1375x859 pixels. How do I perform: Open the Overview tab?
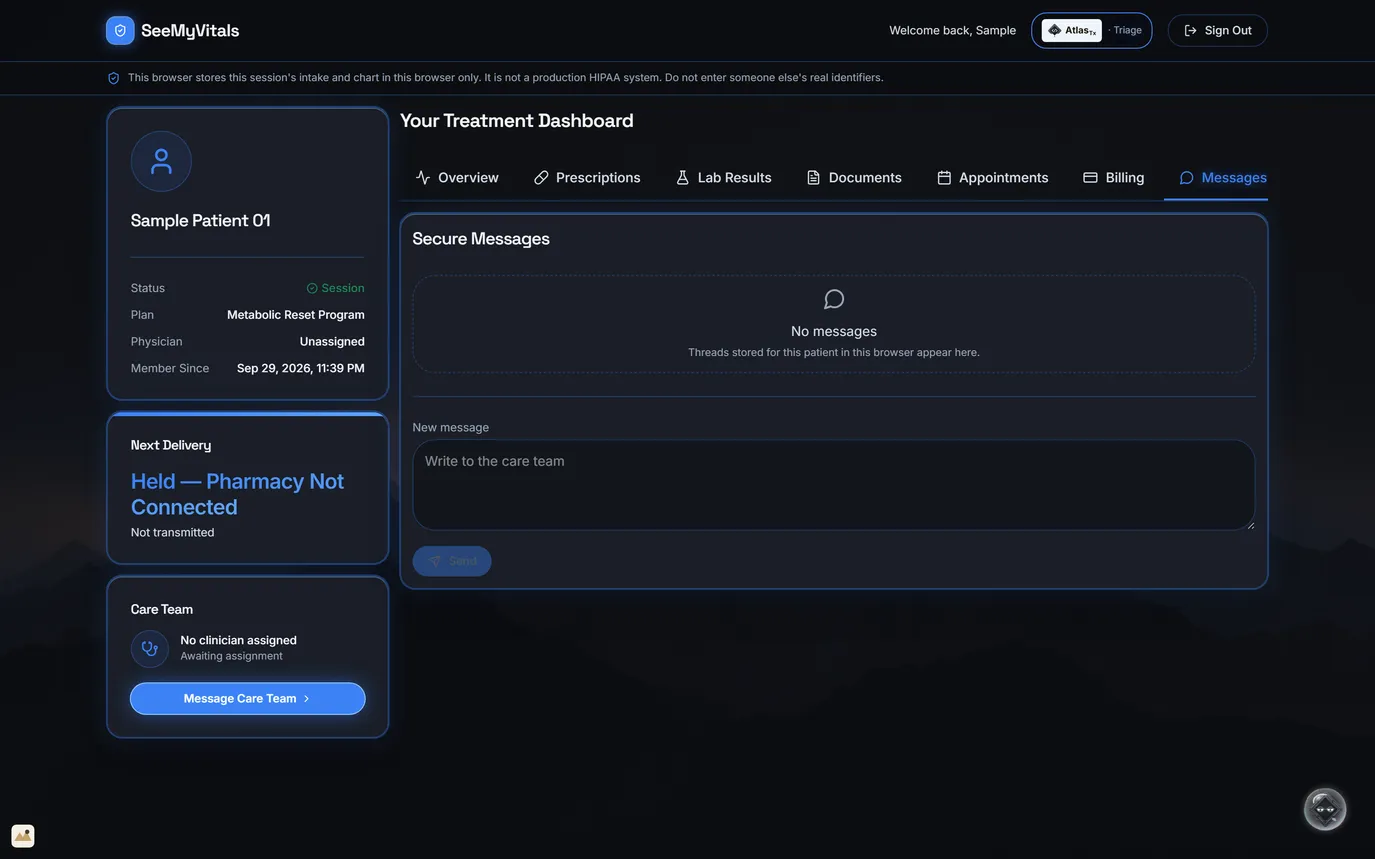(x=457, y=178)
